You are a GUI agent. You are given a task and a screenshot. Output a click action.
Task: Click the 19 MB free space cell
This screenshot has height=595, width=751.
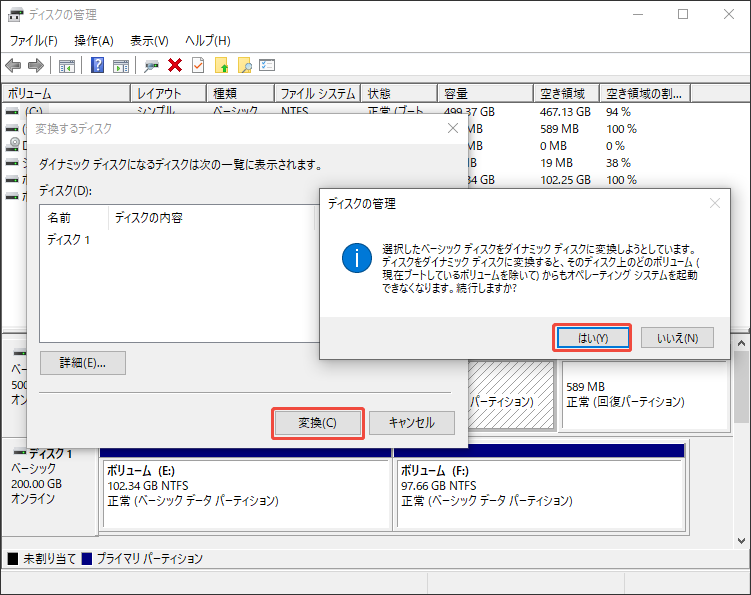point(556,163)
